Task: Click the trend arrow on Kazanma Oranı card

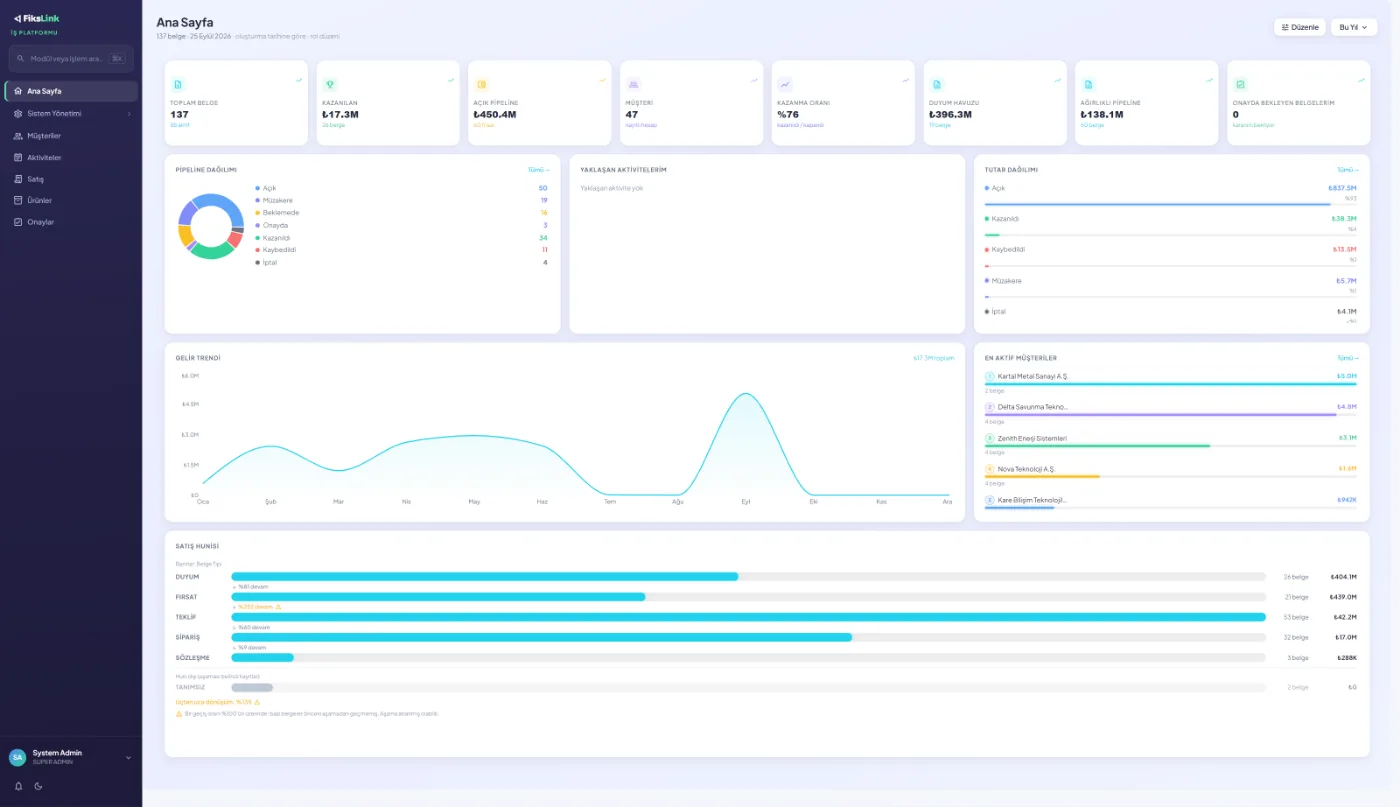Action: point(906,80)
